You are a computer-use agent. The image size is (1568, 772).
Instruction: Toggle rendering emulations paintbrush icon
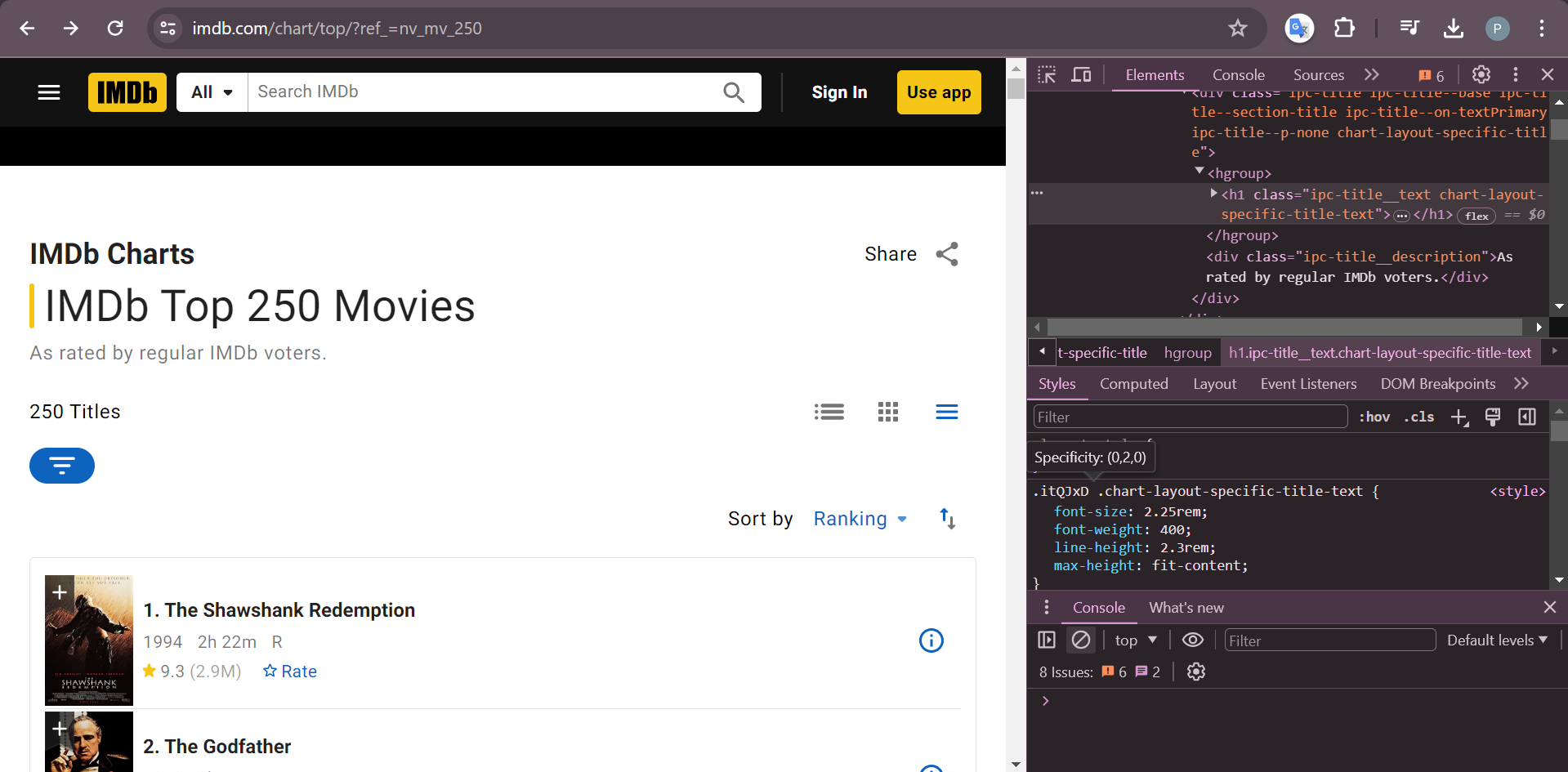1493,417
